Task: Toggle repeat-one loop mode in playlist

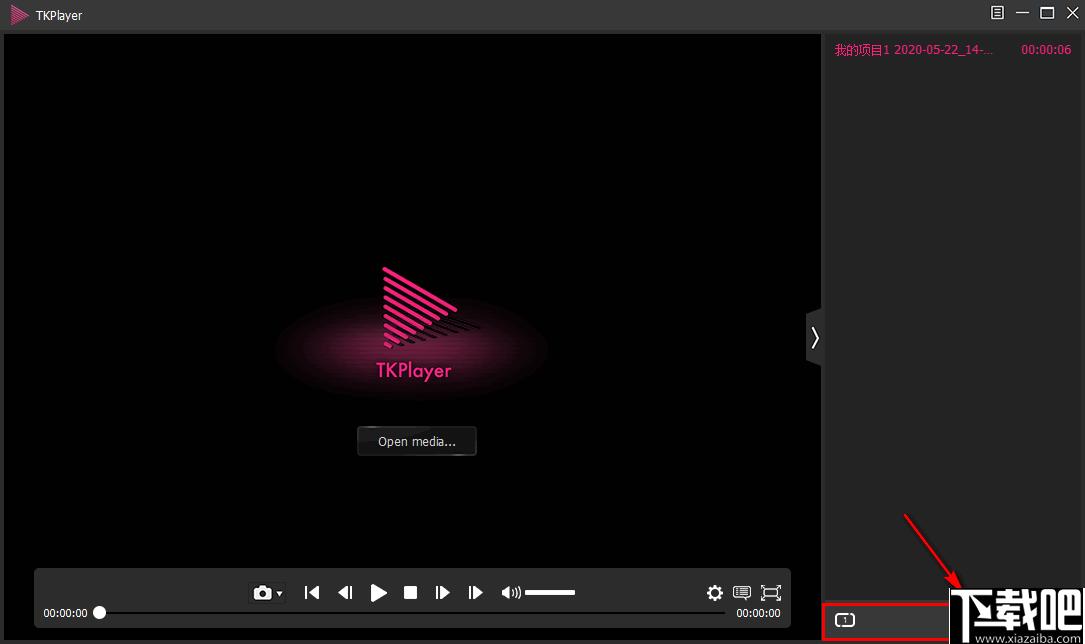Action: click(845, 620)
